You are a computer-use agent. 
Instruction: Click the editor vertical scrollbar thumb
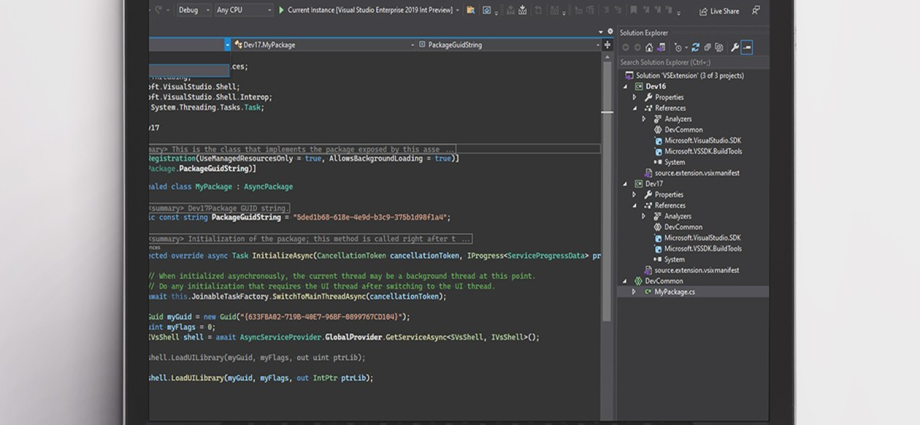607,191
